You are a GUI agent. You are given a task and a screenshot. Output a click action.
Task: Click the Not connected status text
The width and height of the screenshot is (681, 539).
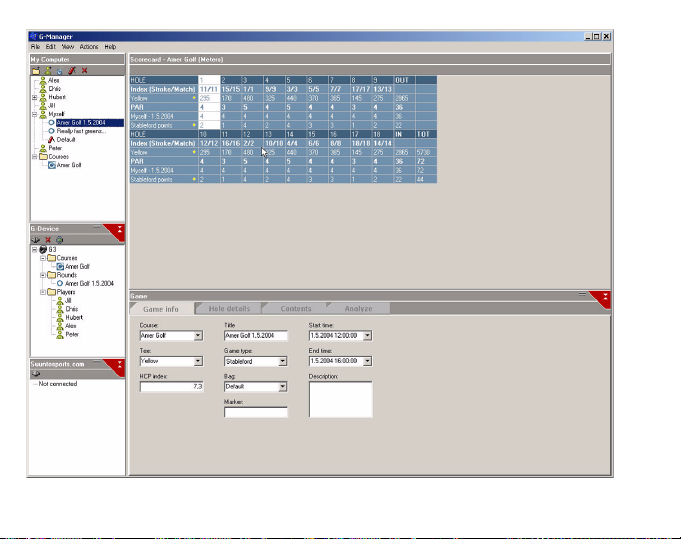58,384
